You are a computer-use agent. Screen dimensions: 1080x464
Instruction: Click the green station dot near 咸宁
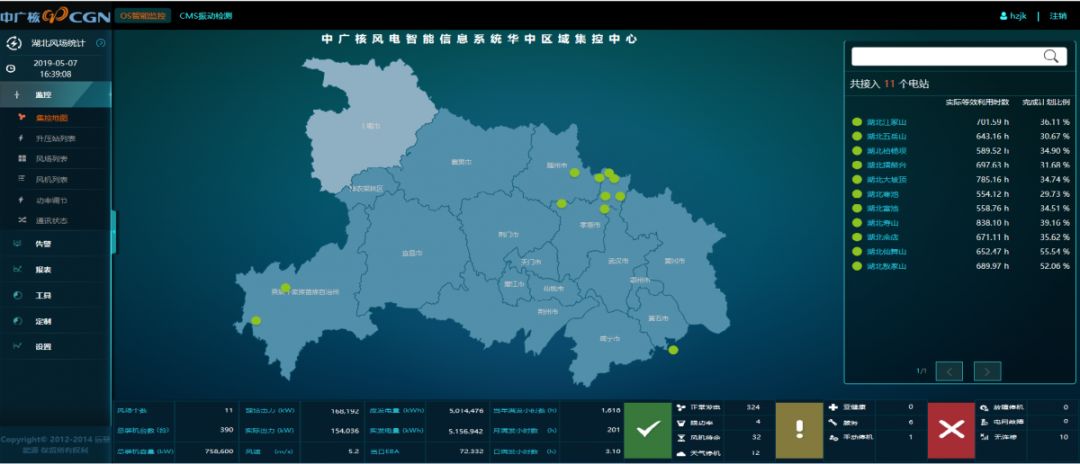pos(673,350)
